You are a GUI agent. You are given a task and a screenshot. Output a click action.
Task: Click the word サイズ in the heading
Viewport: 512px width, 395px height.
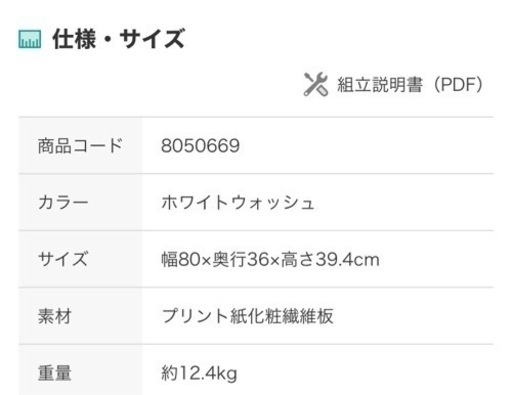152,39
